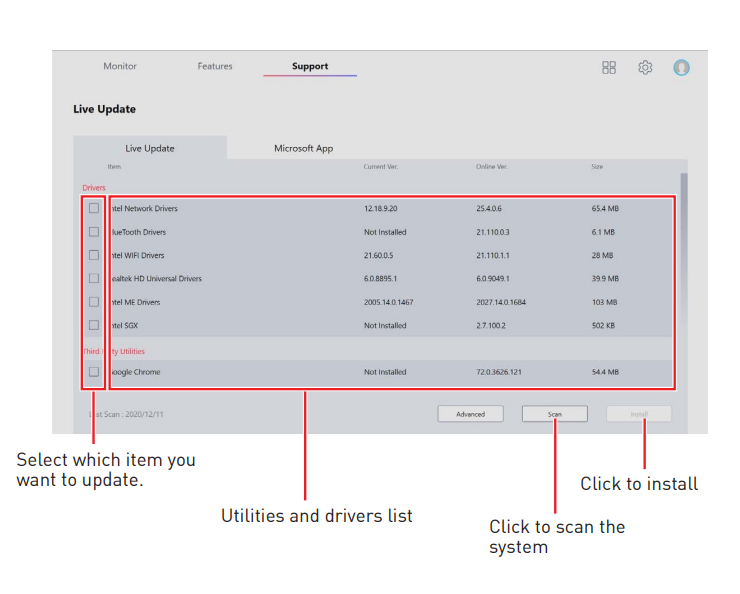The width and height of the screenshot is (740, 594).
Task: Select the Support tab
Action: click(310, 66)
